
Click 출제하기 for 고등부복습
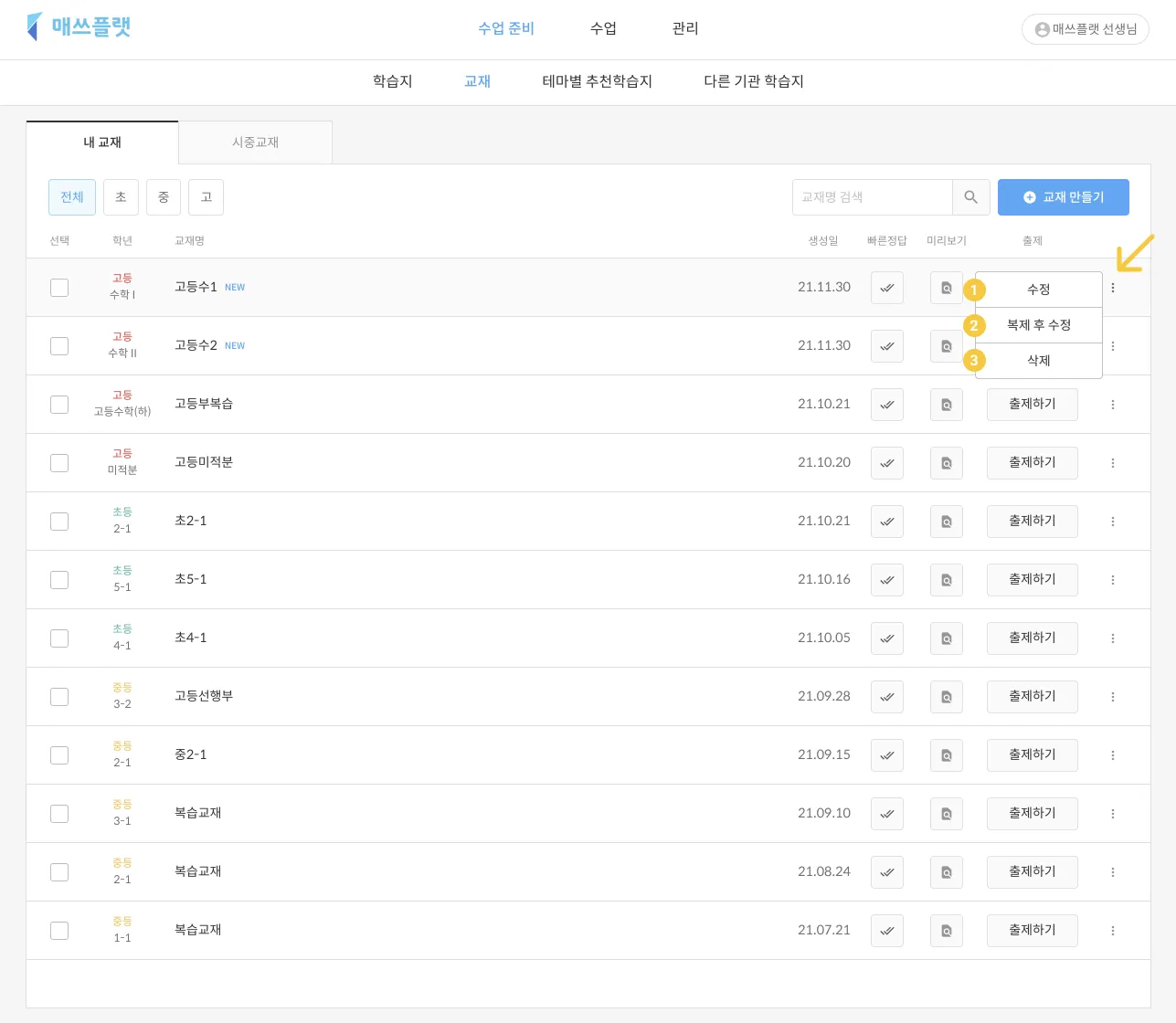pyautogui.click(x=1033, y=405)
